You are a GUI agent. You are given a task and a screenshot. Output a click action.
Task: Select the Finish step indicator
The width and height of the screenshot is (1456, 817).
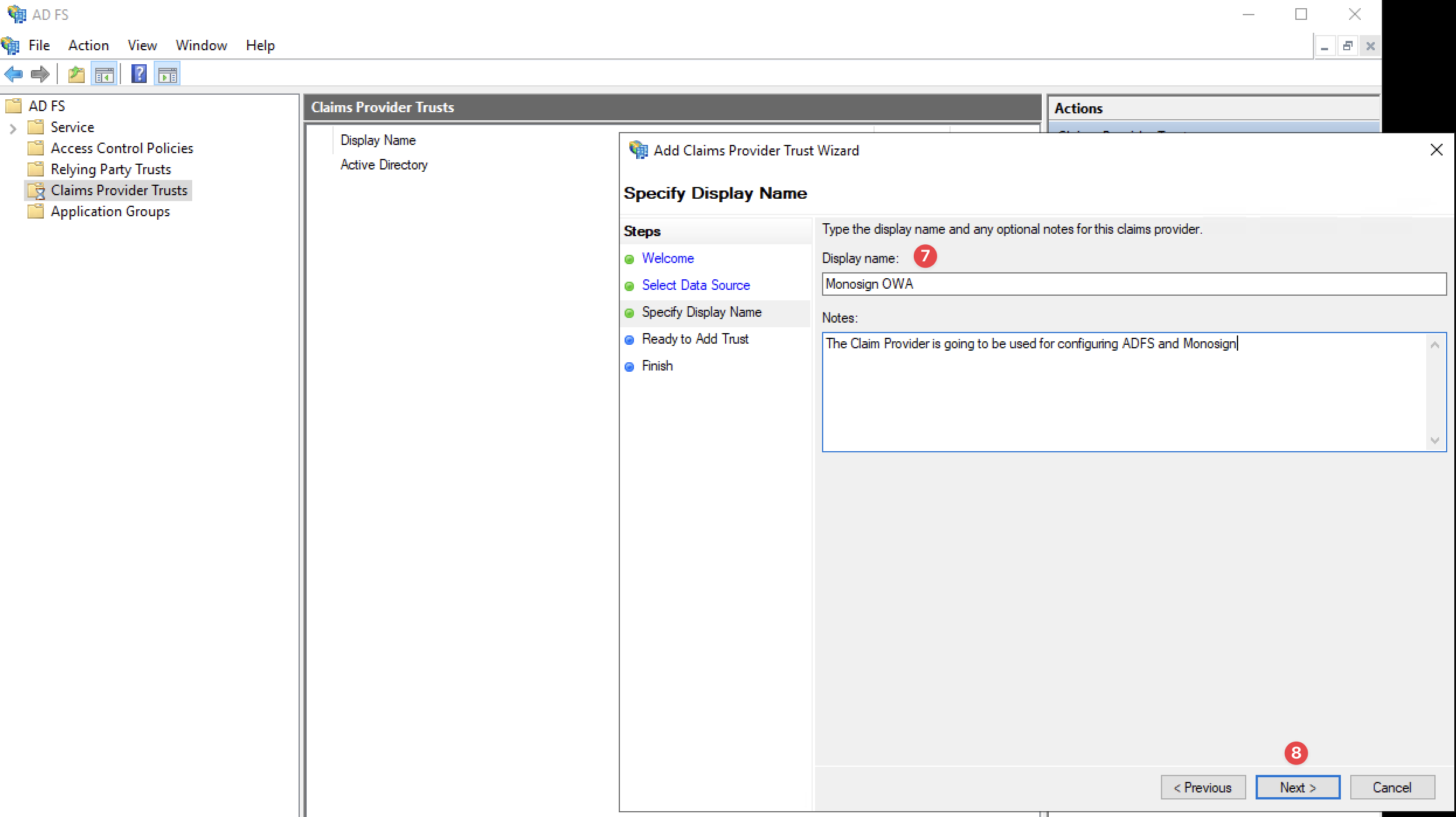(630, 366)
